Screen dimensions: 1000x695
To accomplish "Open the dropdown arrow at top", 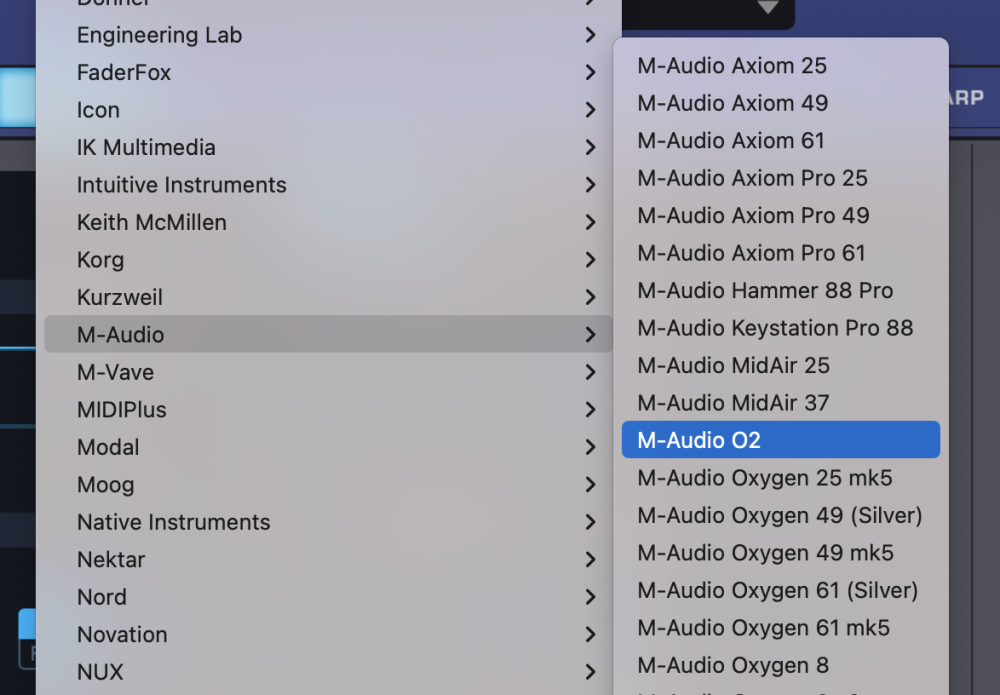I will [767, 8].
